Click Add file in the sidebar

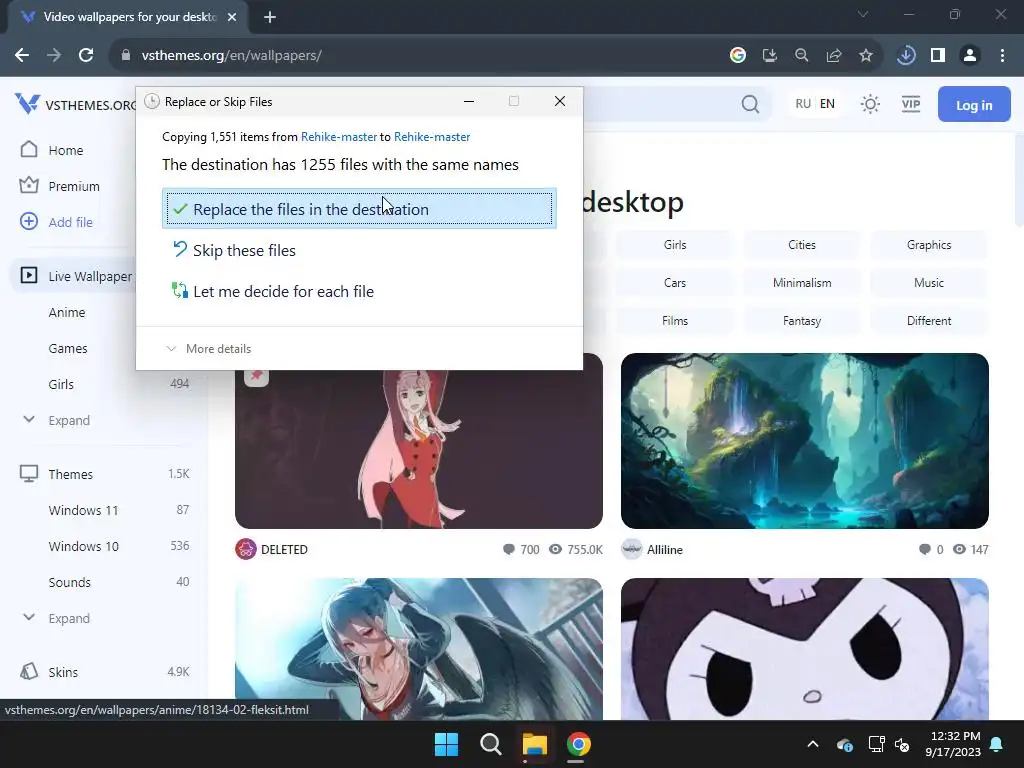[71, 222]
